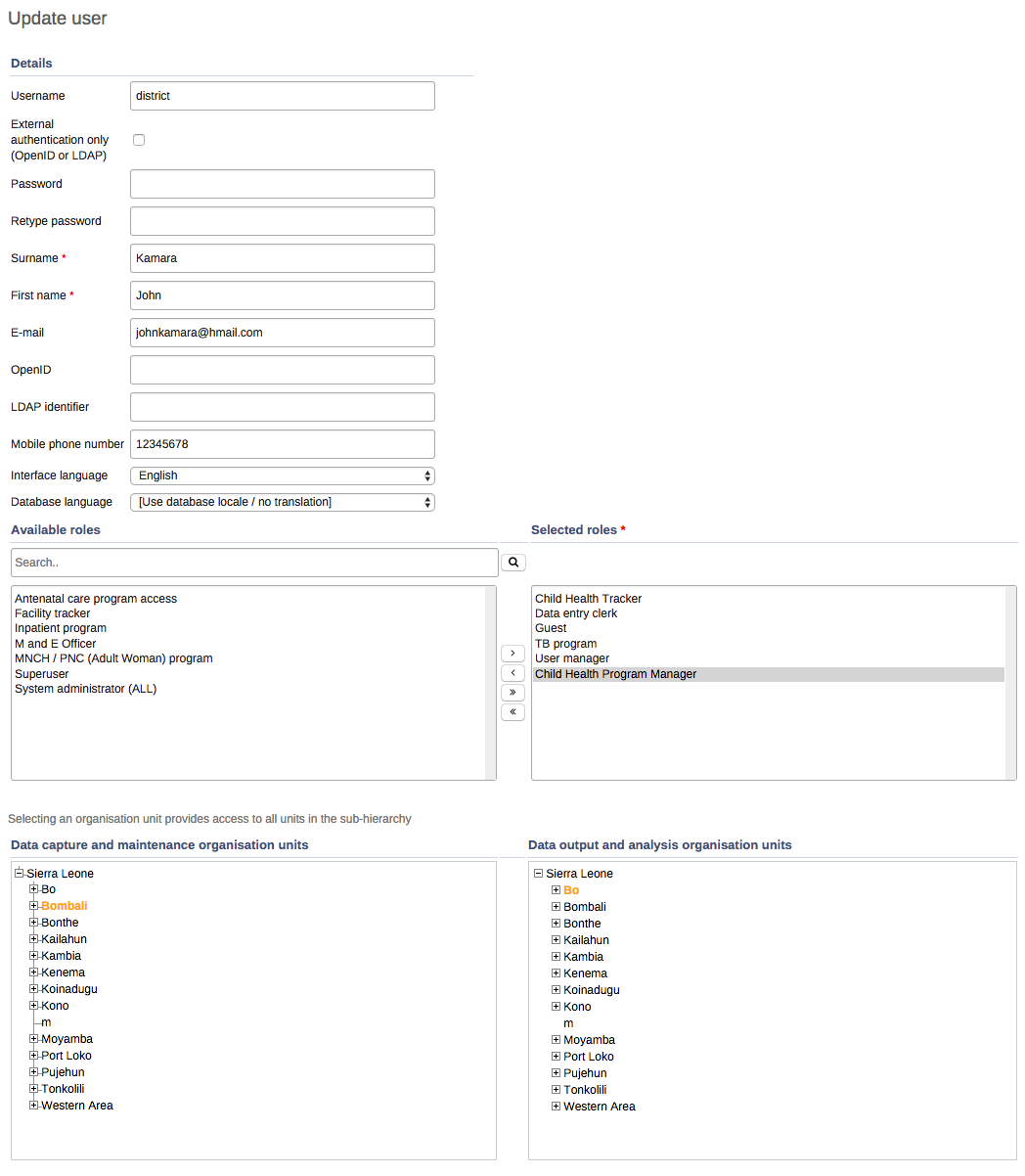Click the move all roles right button
This screenshot has height=1176, width=1025.
[512, 693]
